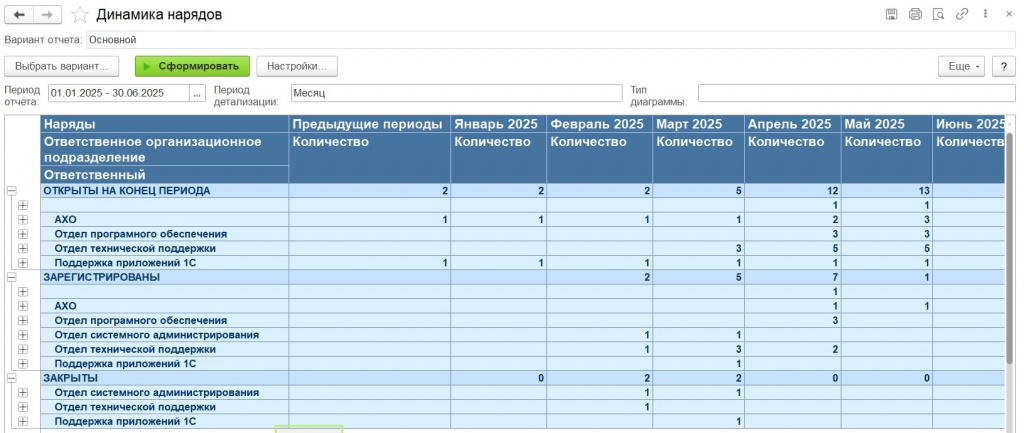Open the Еще dropdown menu
Image resolution: width=1024 pixels, height=433 pixels.
(963, 66)
